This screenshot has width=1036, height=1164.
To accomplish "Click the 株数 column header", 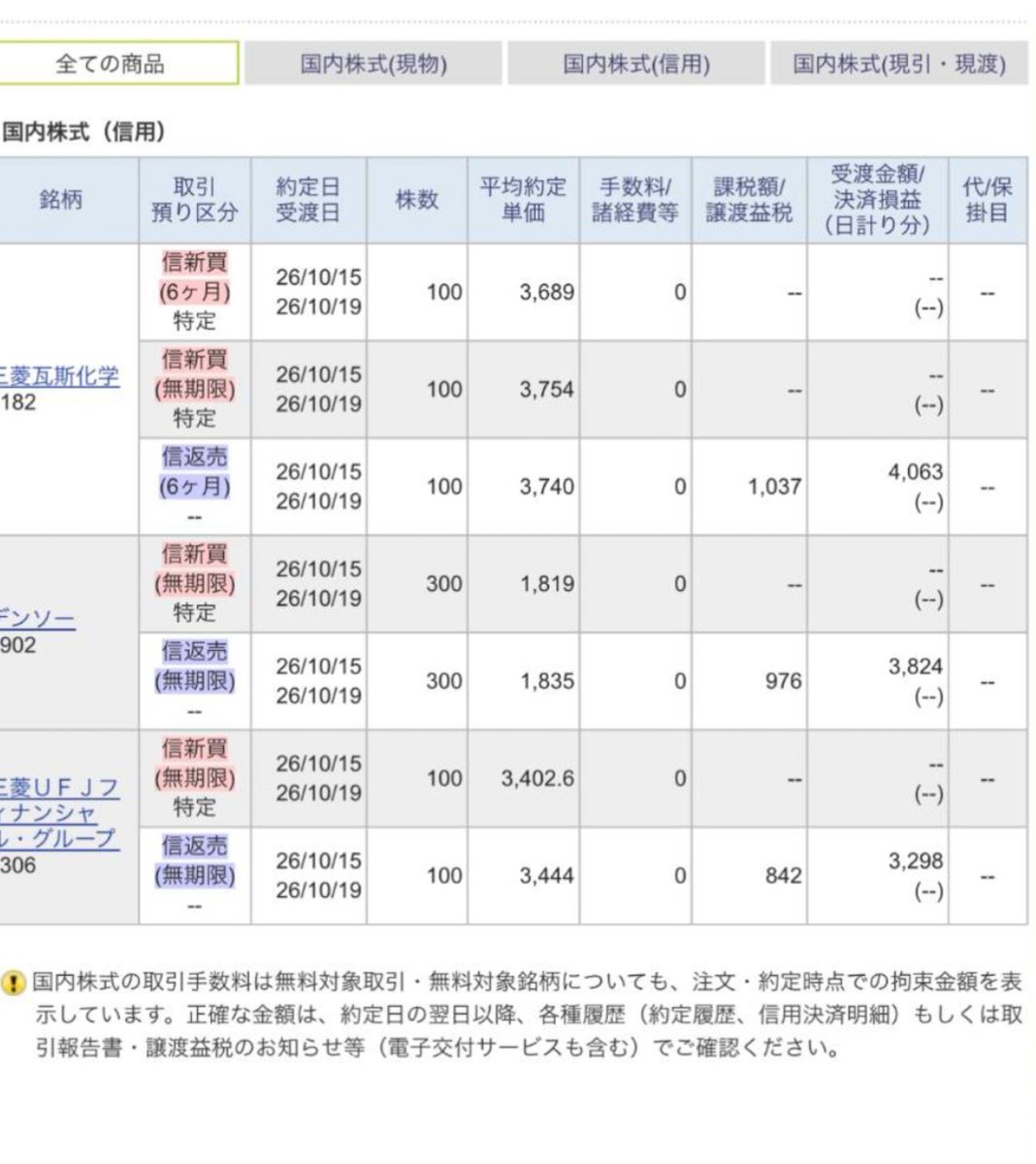I will [x=417, y=200].
